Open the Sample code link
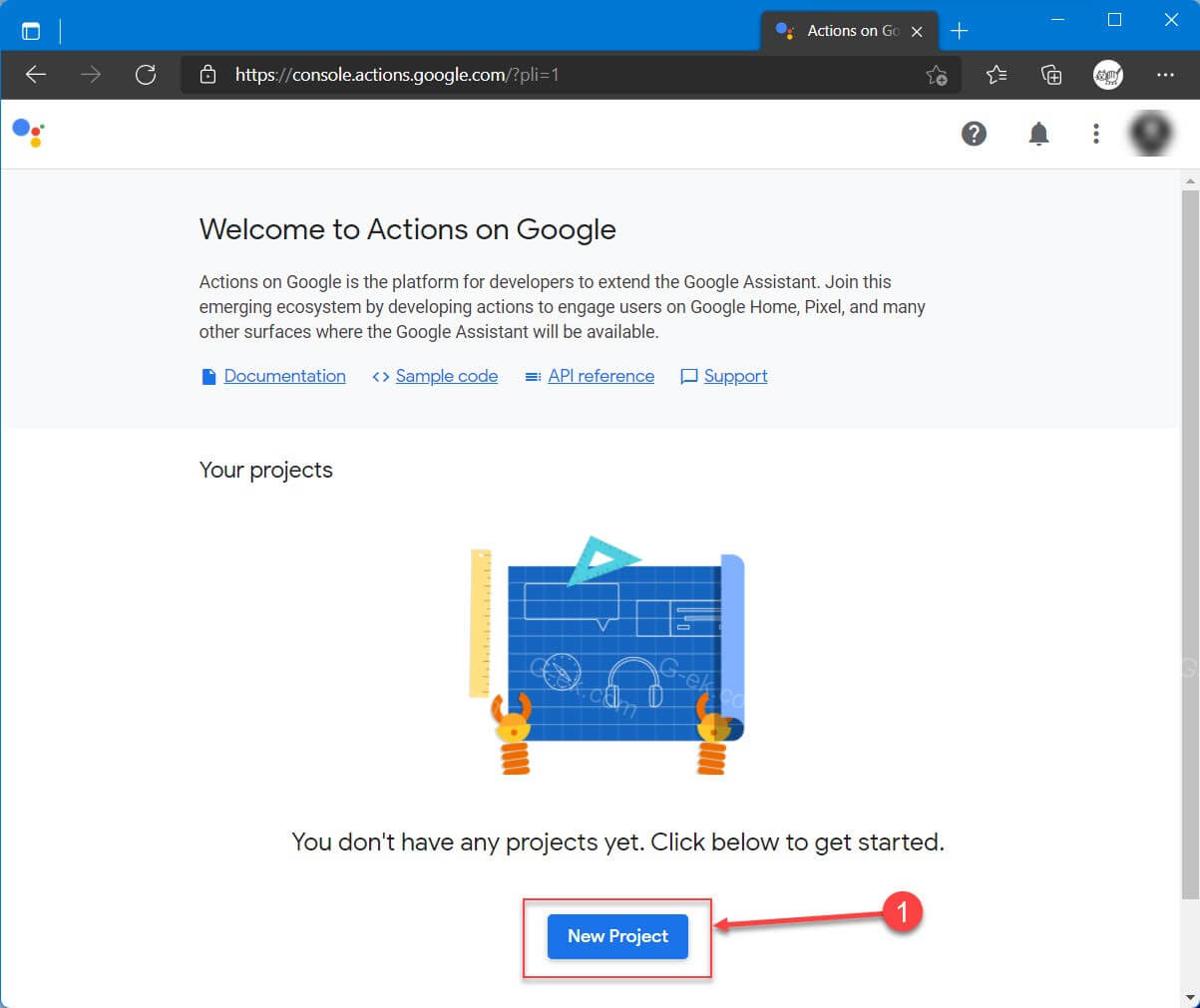Image resolution: width=1200 pixels, height=1008 pixels. [x=446, y=376]
